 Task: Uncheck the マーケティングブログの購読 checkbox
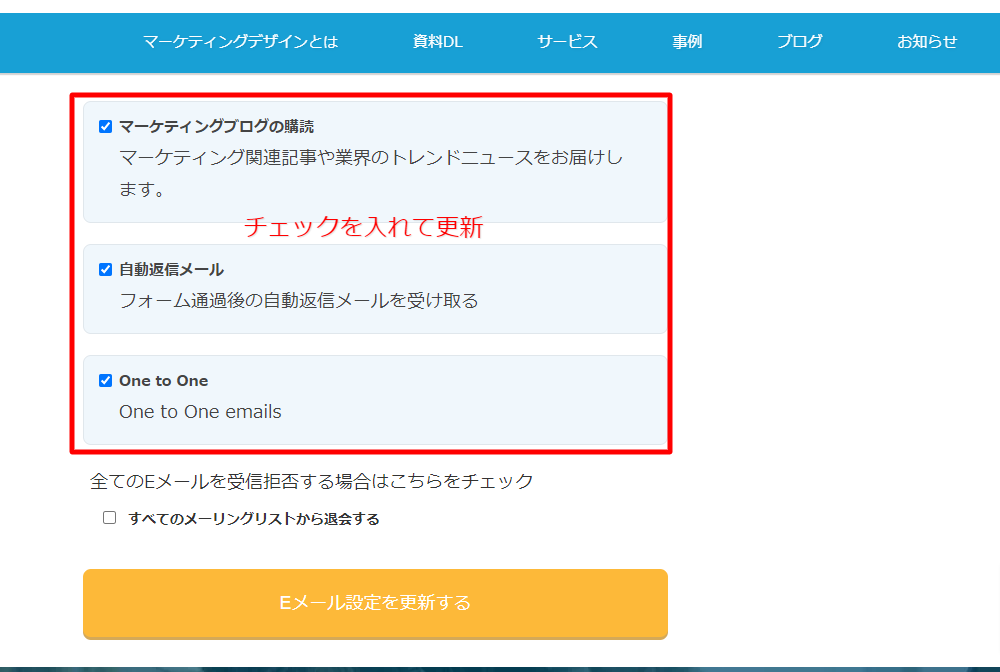[x=105, y=127]
